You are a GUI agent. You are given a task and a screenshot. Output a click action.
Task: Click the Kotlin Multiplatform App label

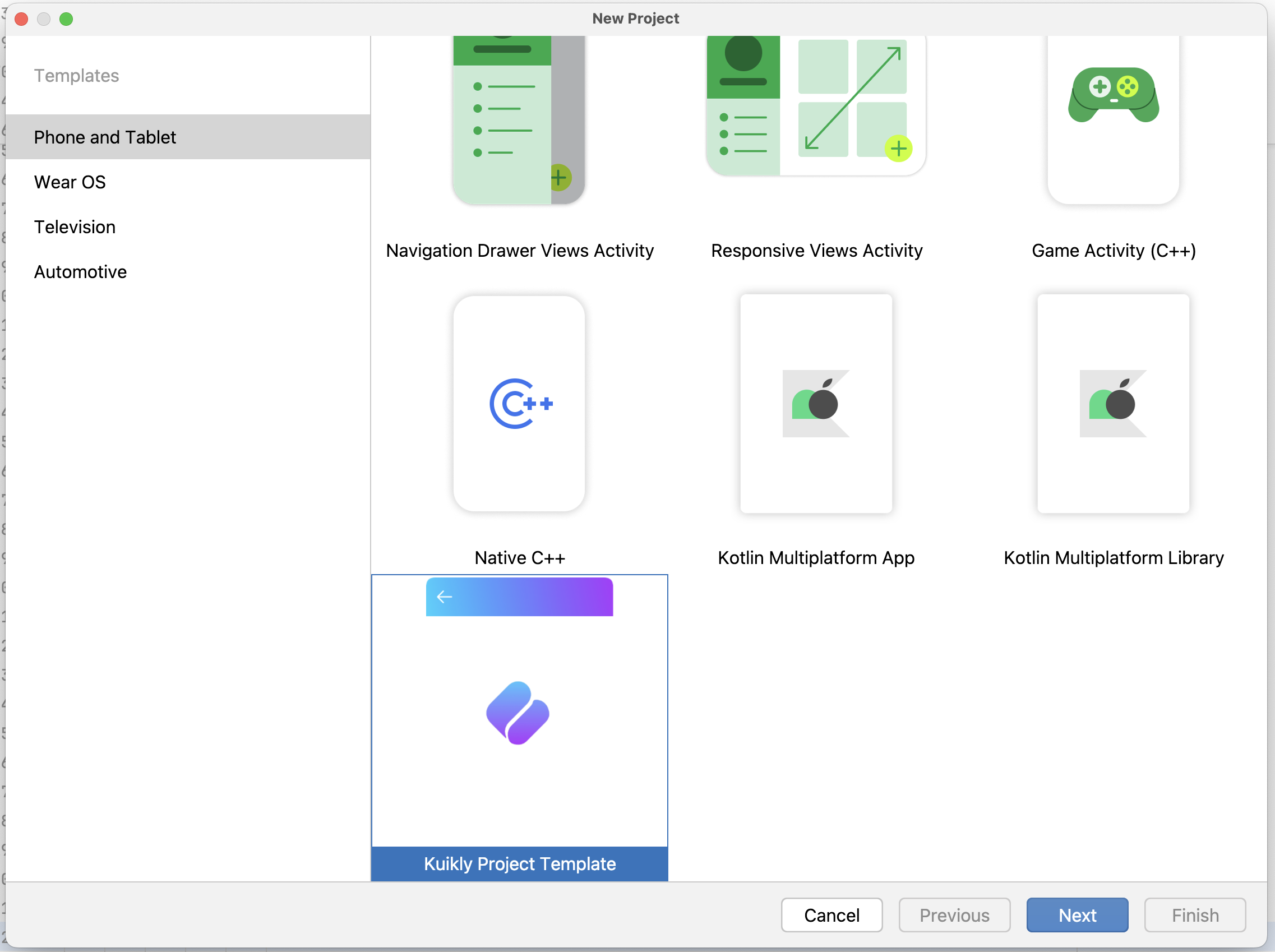[816, 558]
